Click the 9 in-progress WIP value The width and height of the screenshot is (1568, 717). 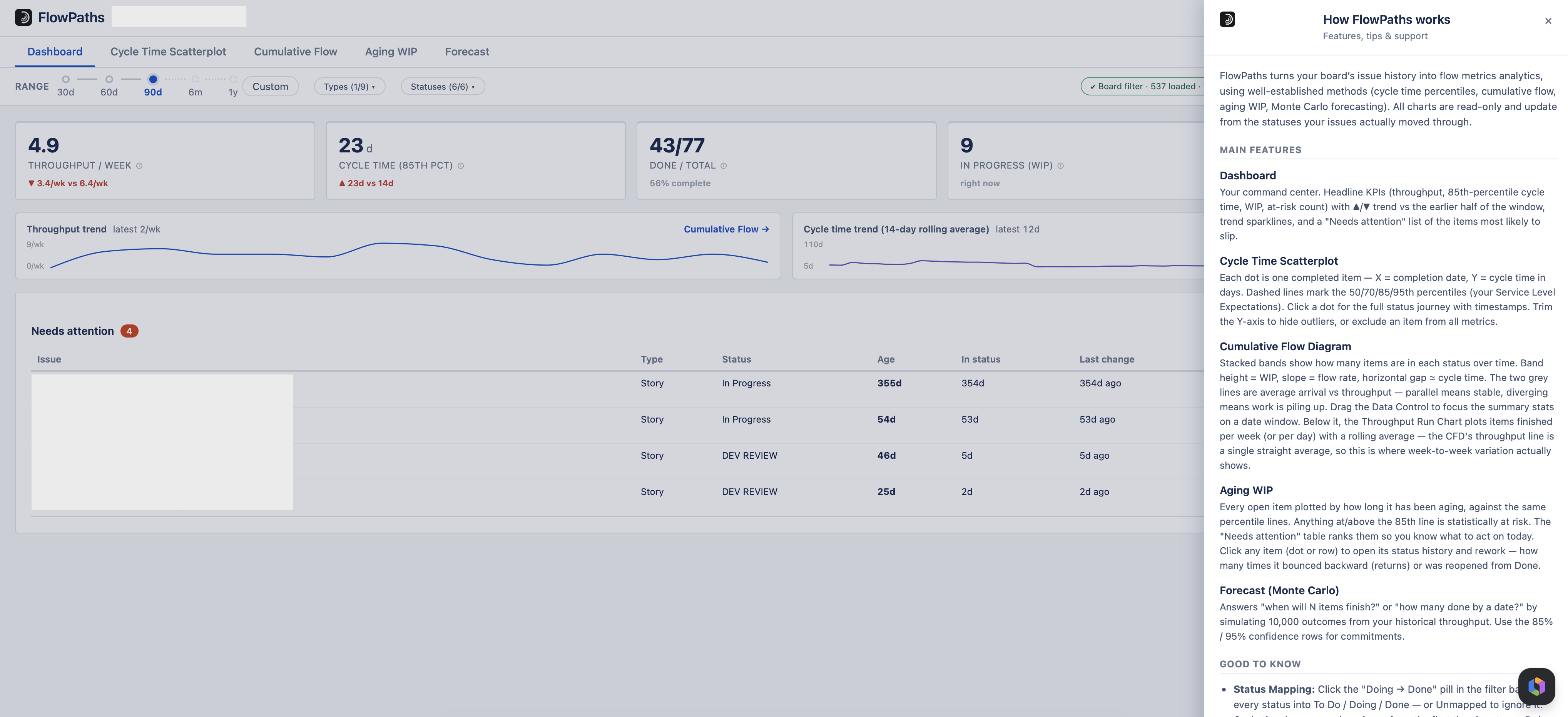click(x=966, y=145)
